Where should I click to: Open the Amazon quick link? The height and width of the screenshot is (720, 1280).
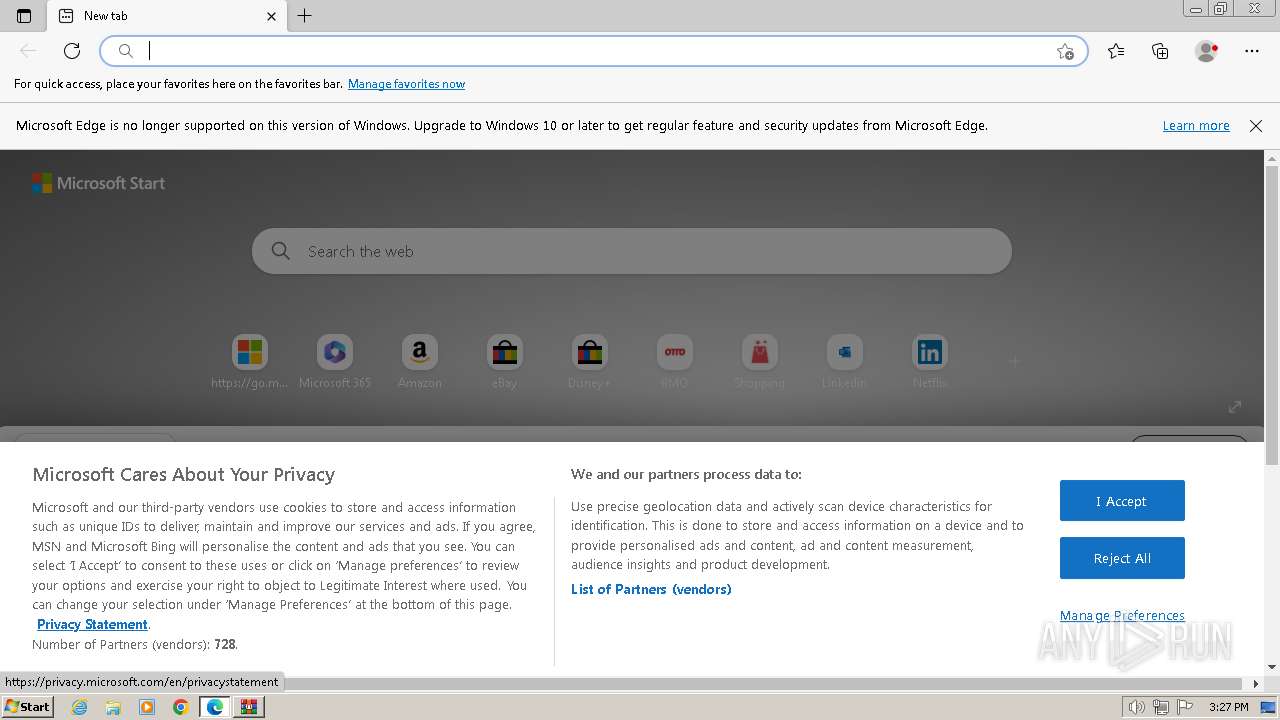(x=420, y=361)
